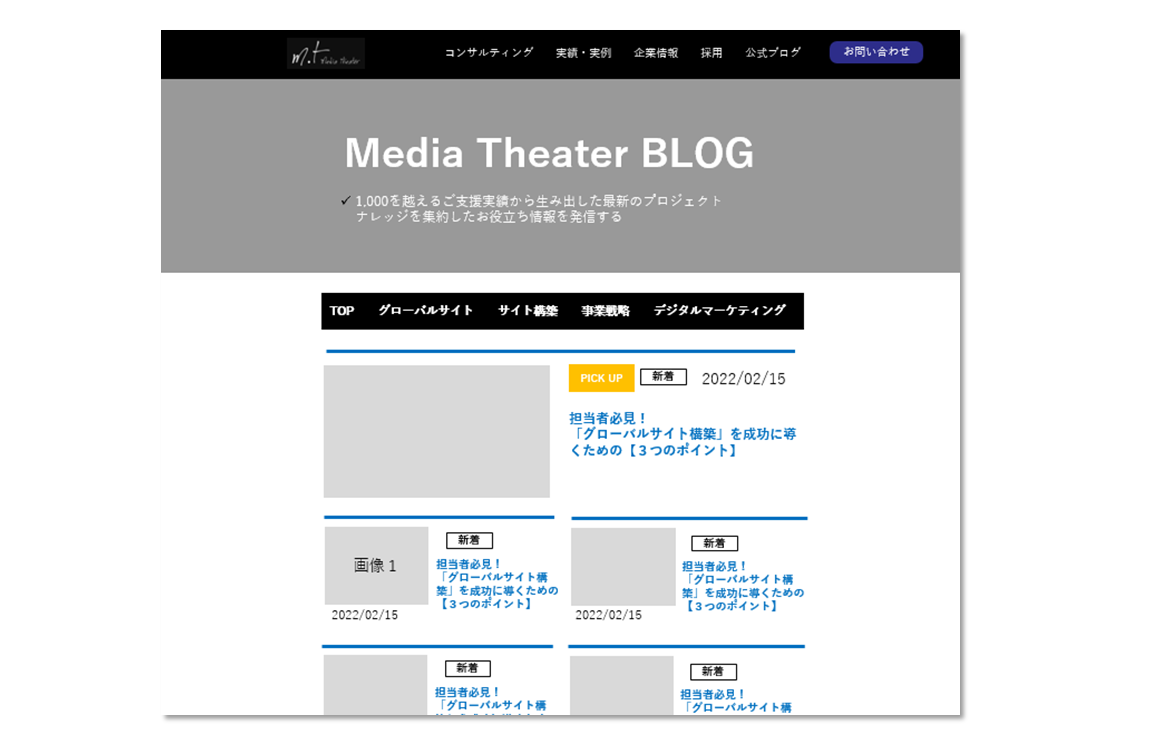Switch to the TOP category tab
The image size is (1167, 743).
tap(342, 310)
